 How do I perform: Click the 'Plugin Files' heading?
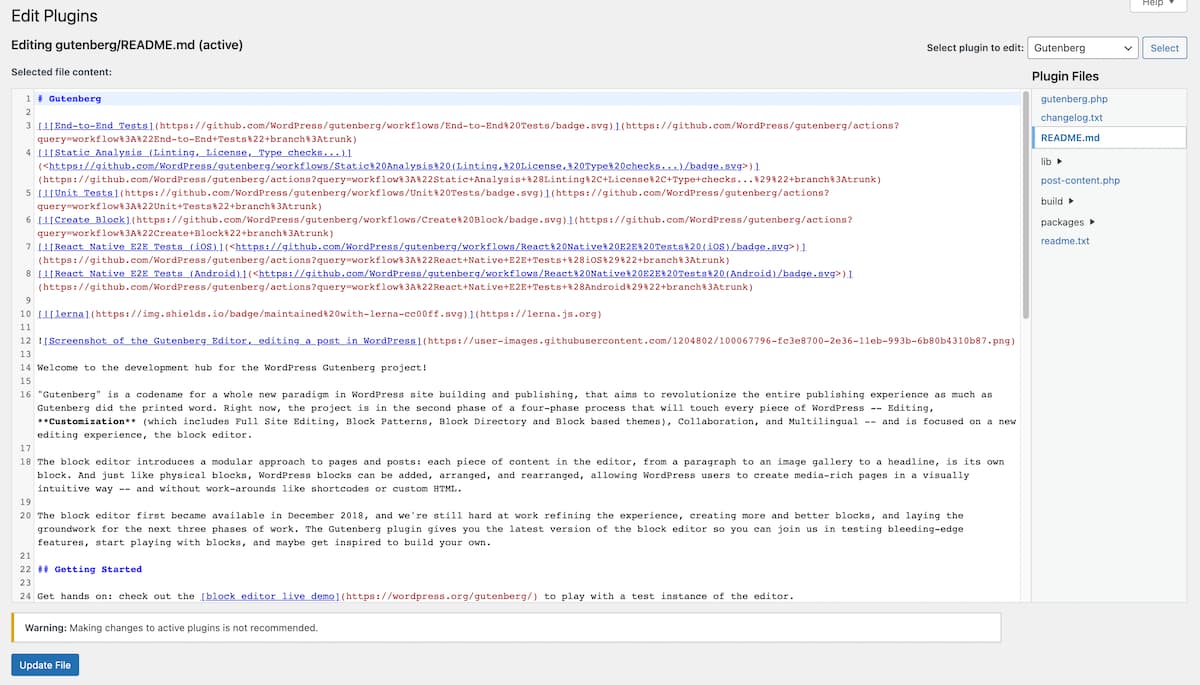coord(1065,76)
